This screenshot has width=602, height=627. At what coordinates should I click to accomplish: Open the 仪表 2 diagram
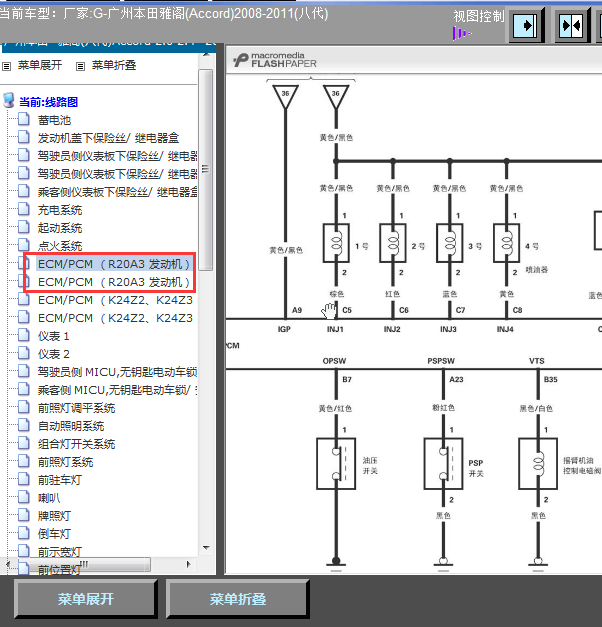pos(54,354)
